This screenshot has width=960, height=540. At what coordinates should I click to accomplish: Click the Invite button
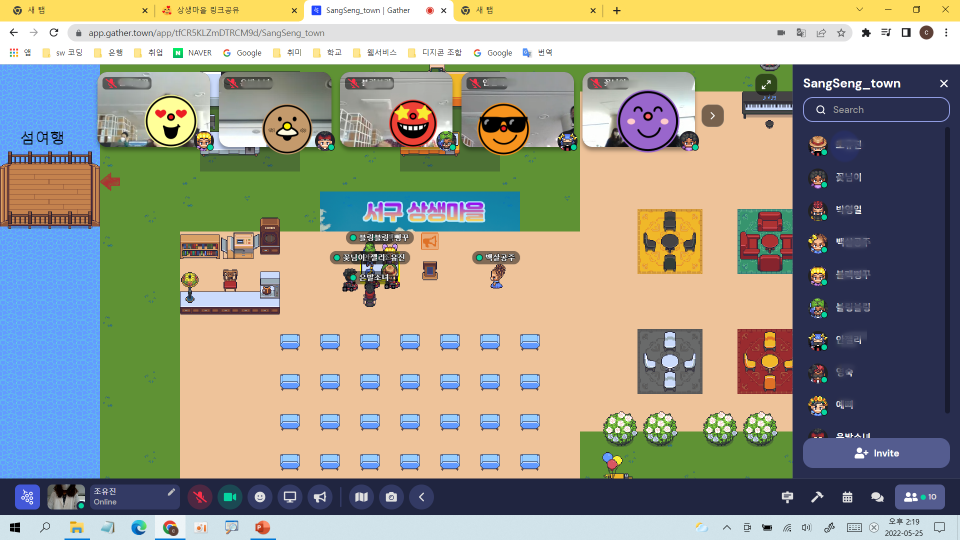[x=876, y=453]
